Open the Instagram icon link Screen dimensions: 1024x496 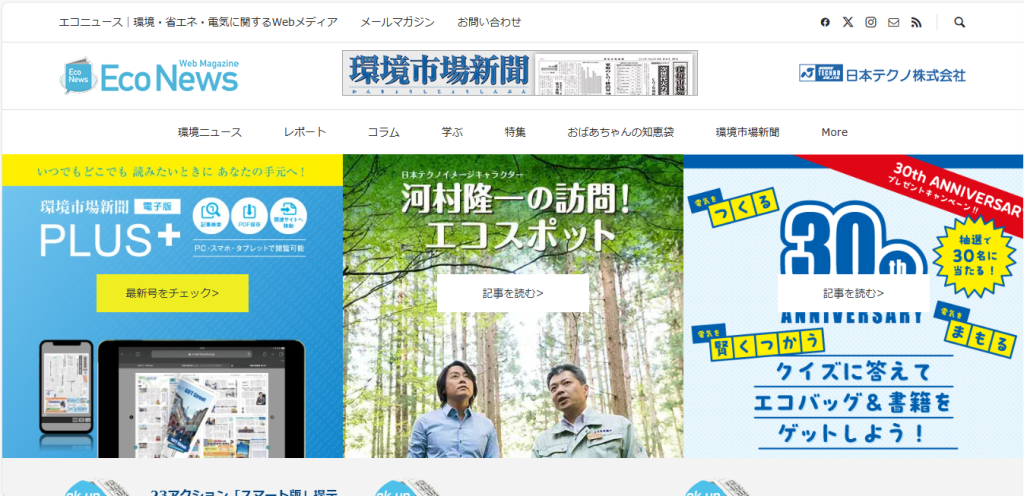[x=871, y=22]
